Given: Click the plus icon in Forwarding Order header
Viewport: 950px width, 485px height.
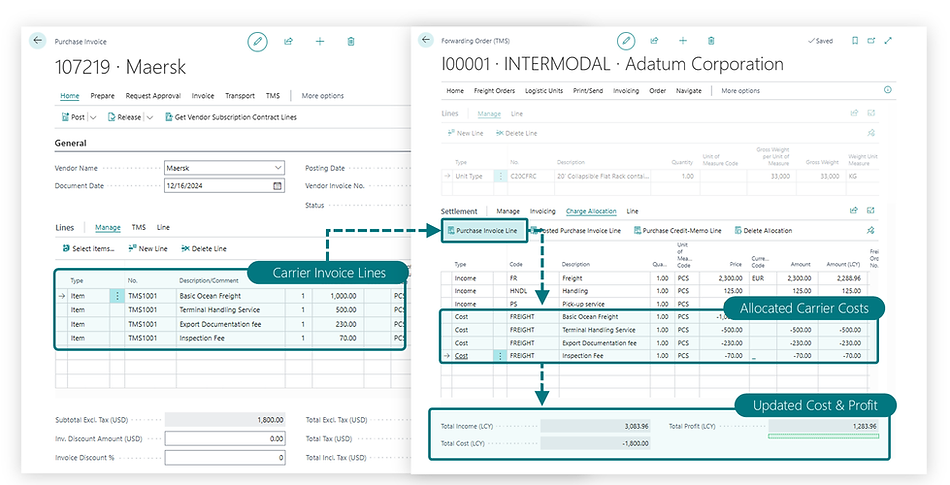Looking at the screenshot, I should click(x=683, y=41).
